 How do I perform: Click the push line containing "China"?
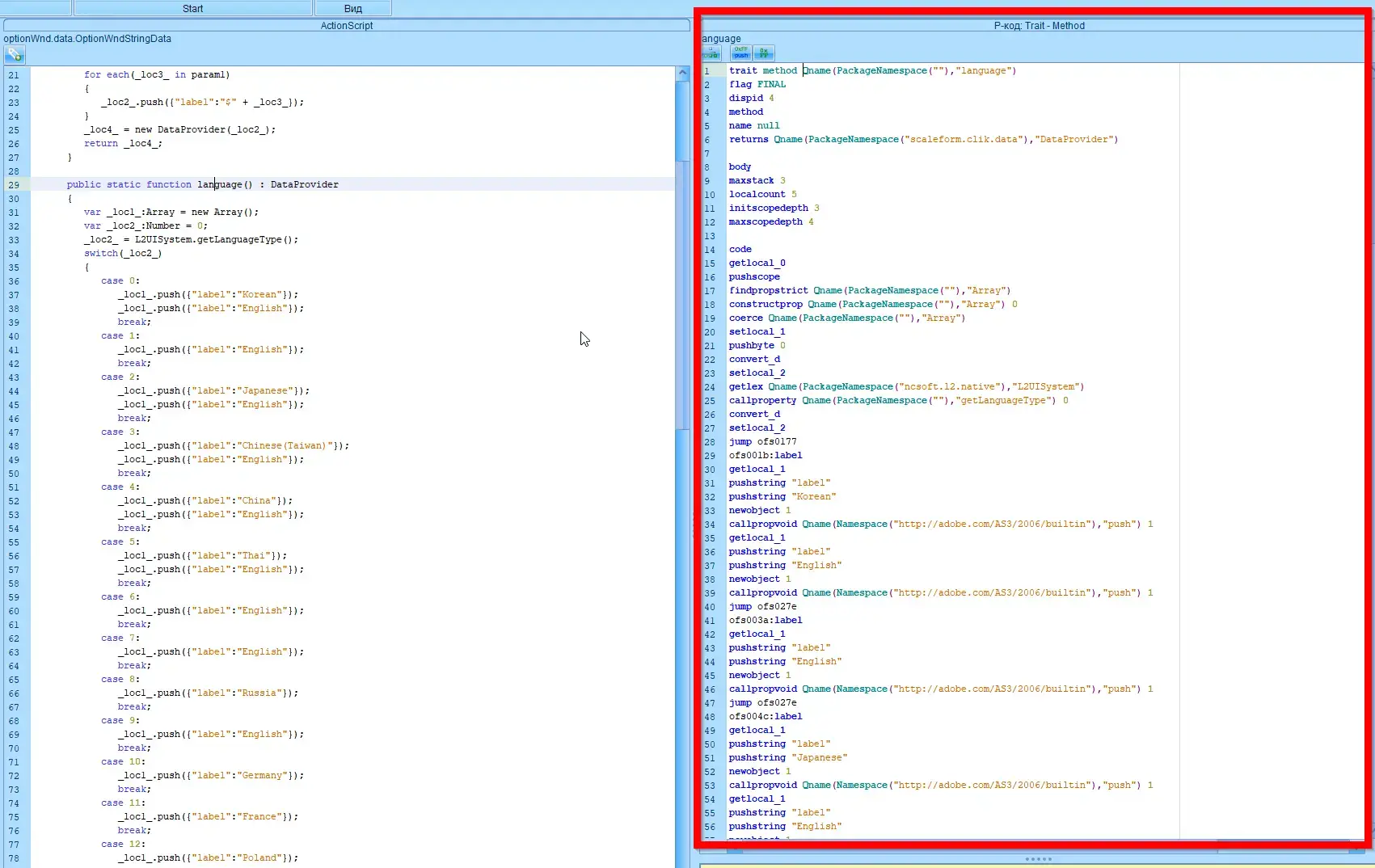coord(205,500)
